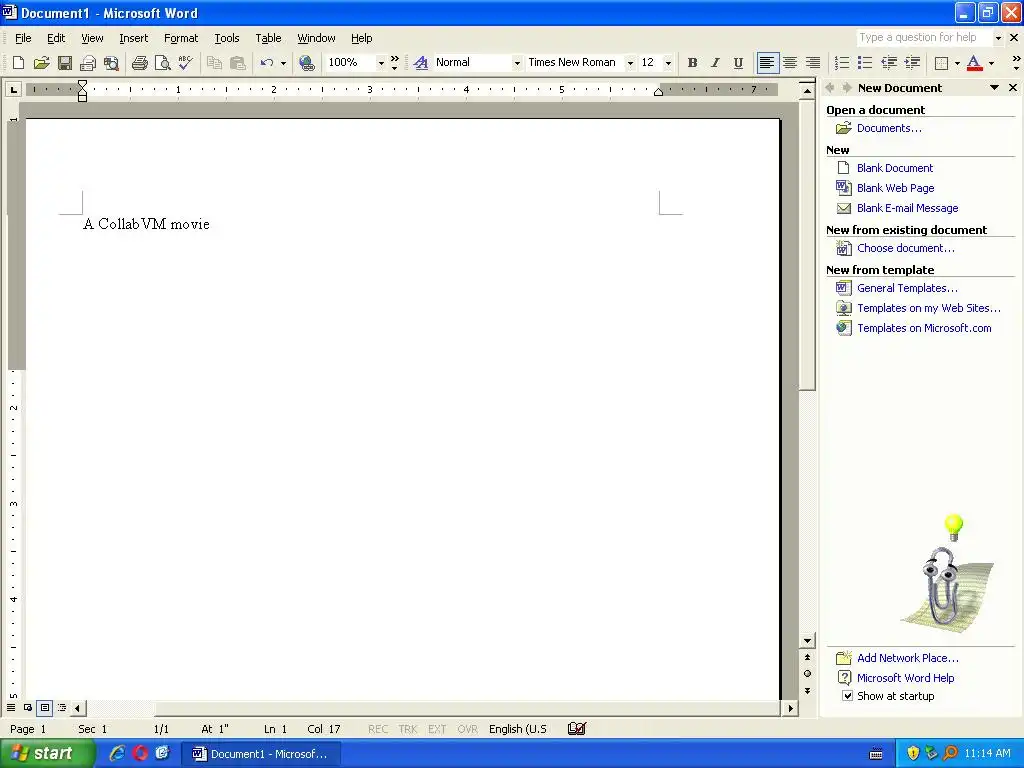
Task: Open the Insert menu
Action: 133,38
